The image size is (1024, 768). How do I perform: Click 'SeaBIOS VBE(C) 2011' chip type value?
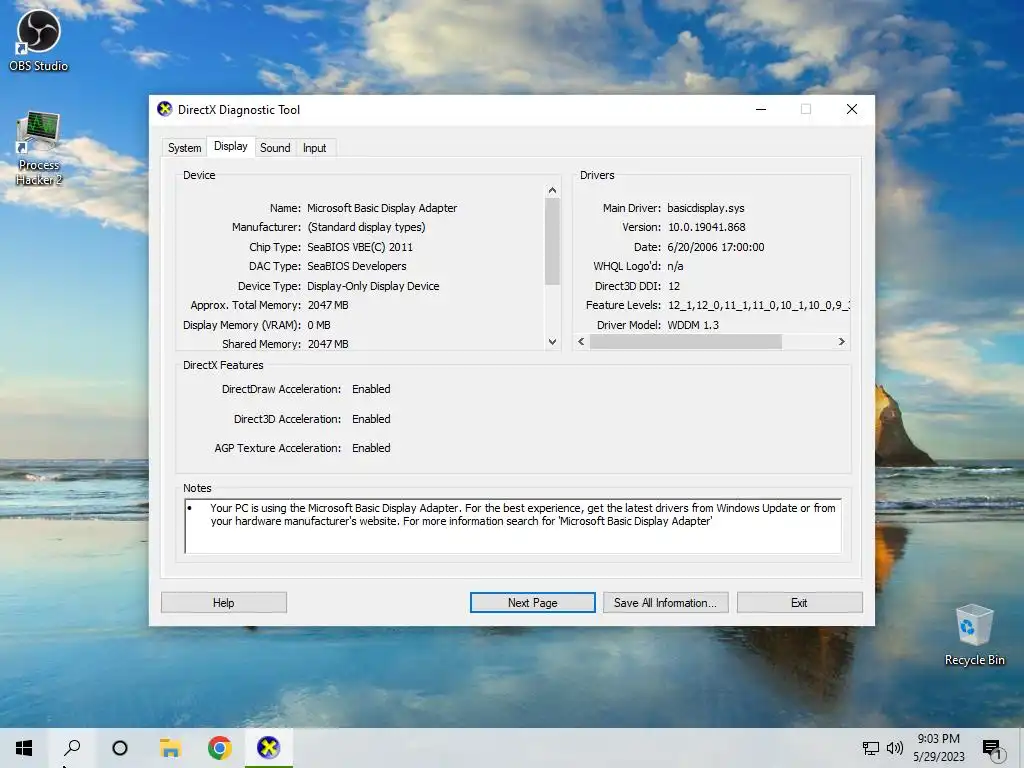point(360,247)
